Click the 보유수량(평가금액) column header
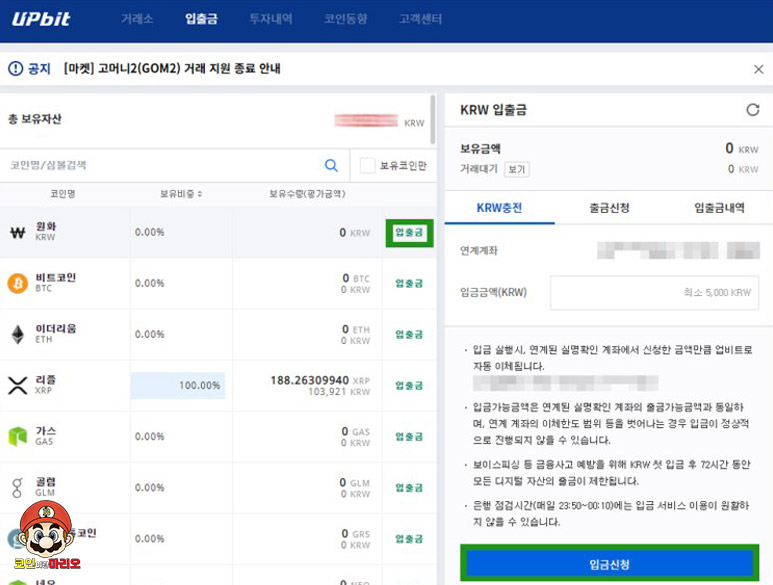 (x=307, y=194)
